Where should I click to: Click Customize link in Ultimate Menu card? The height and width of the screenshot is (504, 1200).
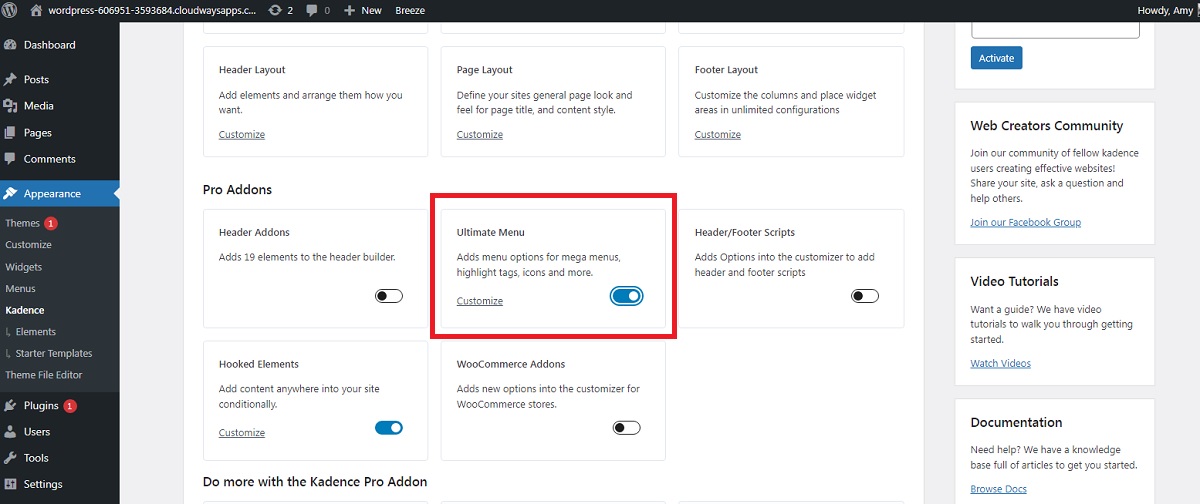coord(480,301)
